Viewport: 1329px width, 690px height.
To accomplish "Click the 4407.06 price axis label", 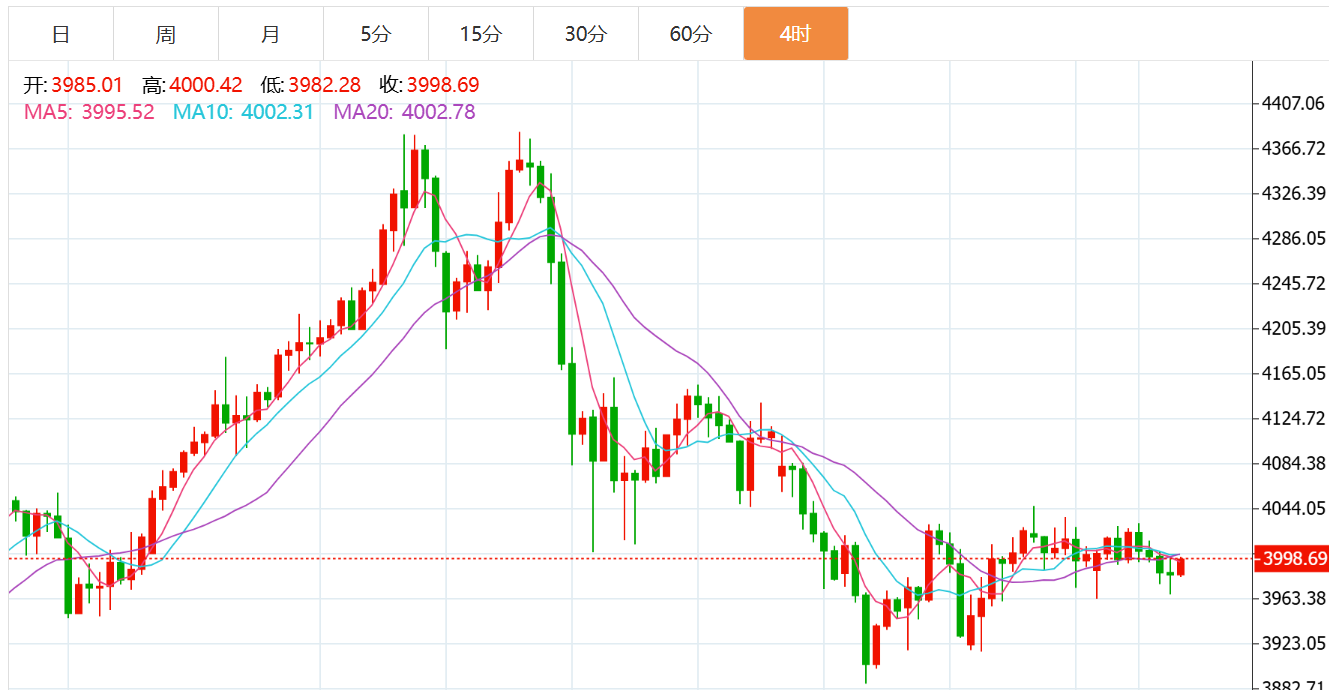I will pos(1294,103).
